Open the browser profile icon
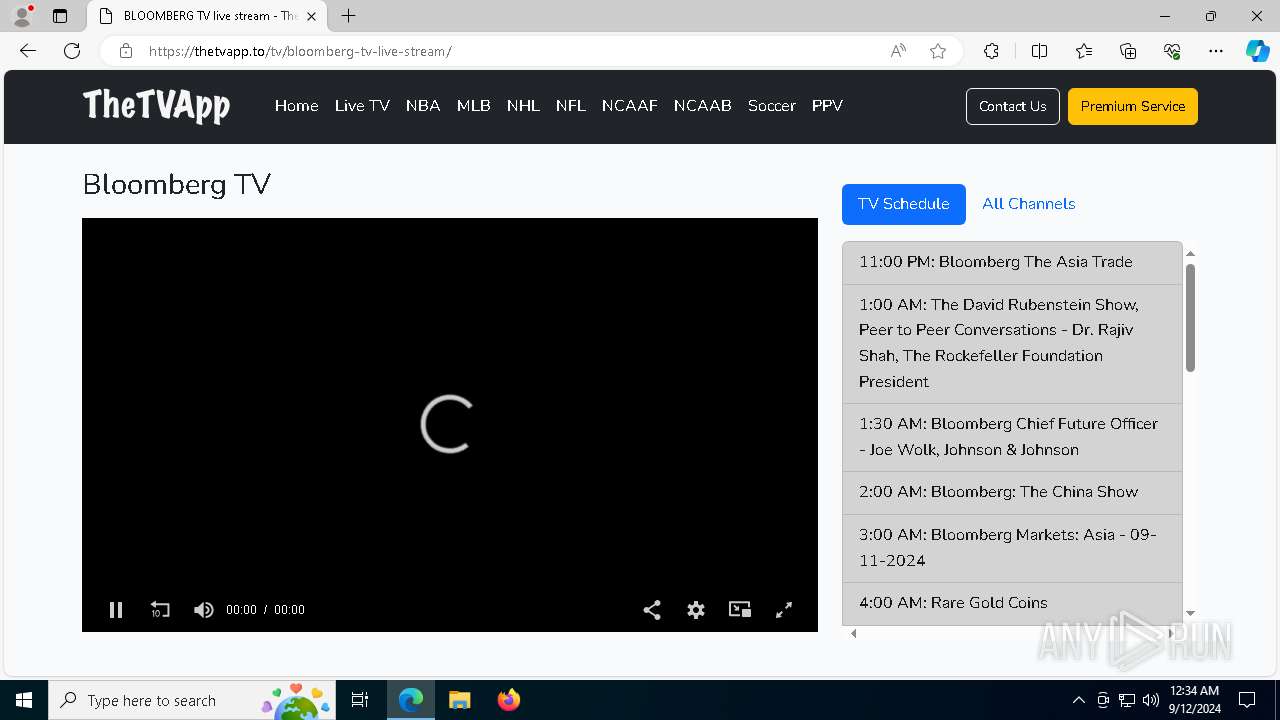This screenshot has height=720, width=1280. 22,16
